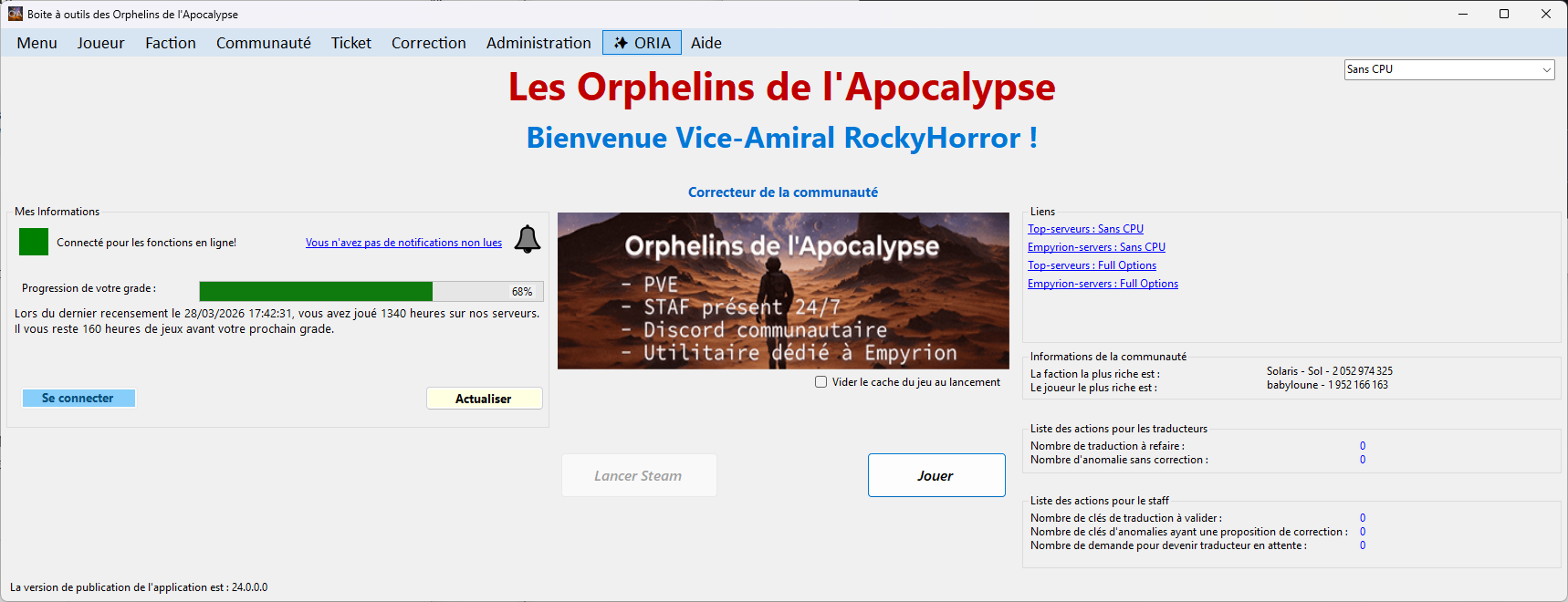This screenshot has width=1568, height=602.
Task: Open the ORIA sparkle menu
Action: (x=642, y=43)
